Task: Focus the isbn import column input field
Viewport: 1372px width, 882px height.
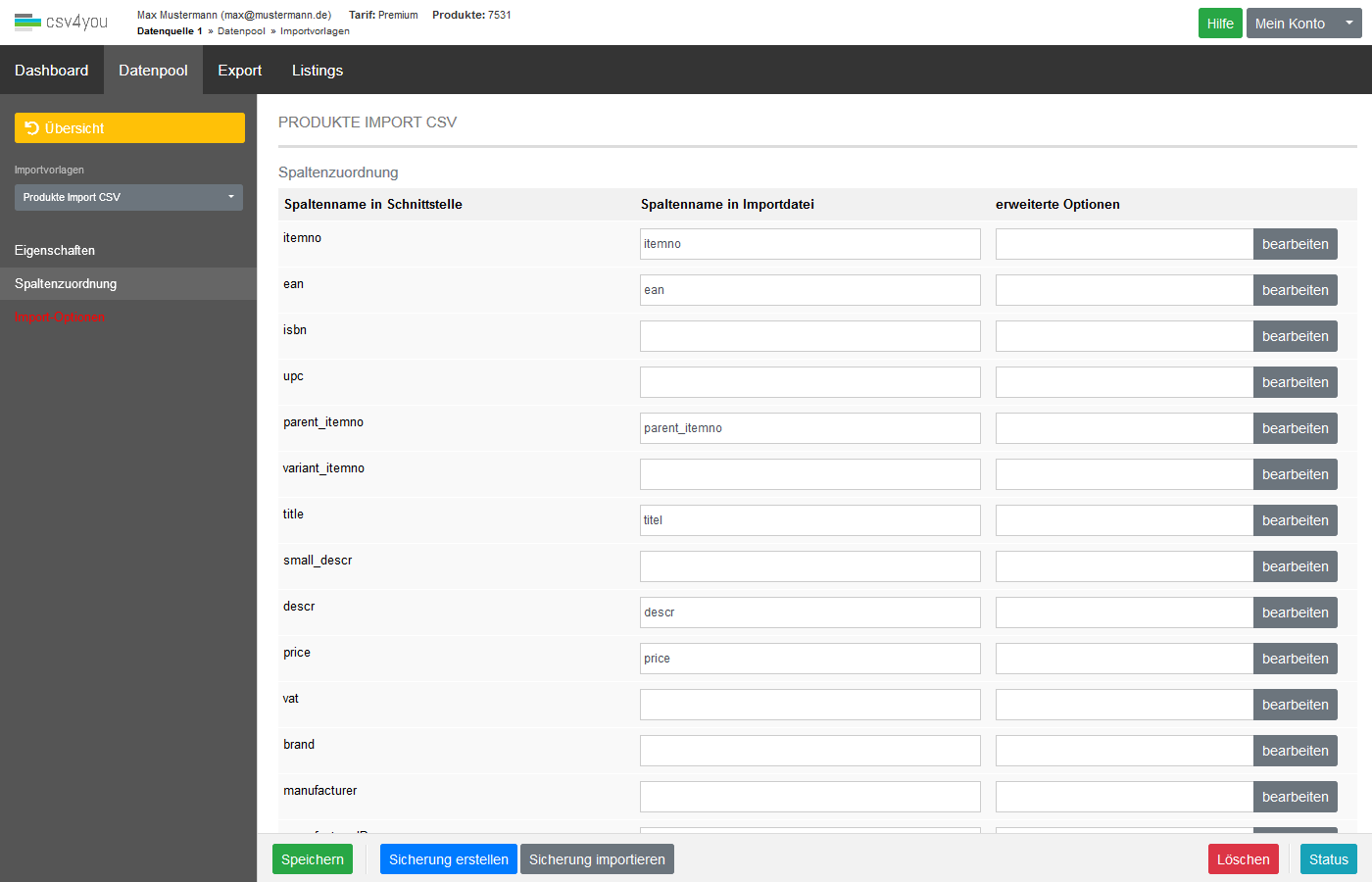Action: tap(809, 336)
